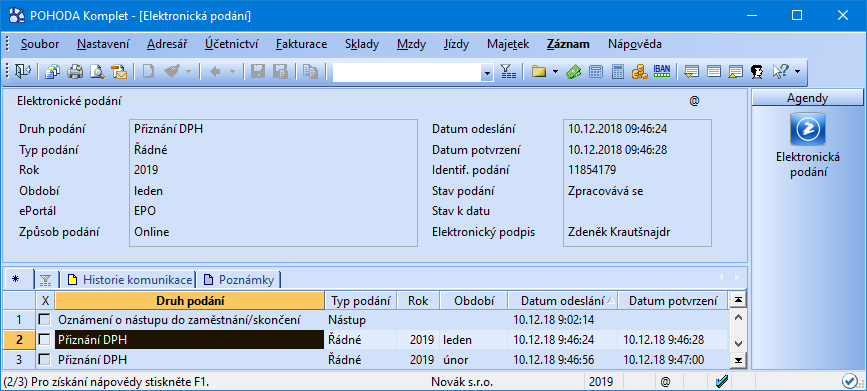Click the exit door toolbar icon

23,71
